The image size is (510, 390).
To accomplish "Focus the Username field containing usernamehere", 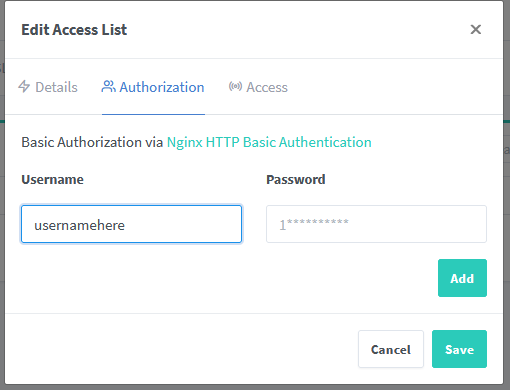I will pos(131,224).
